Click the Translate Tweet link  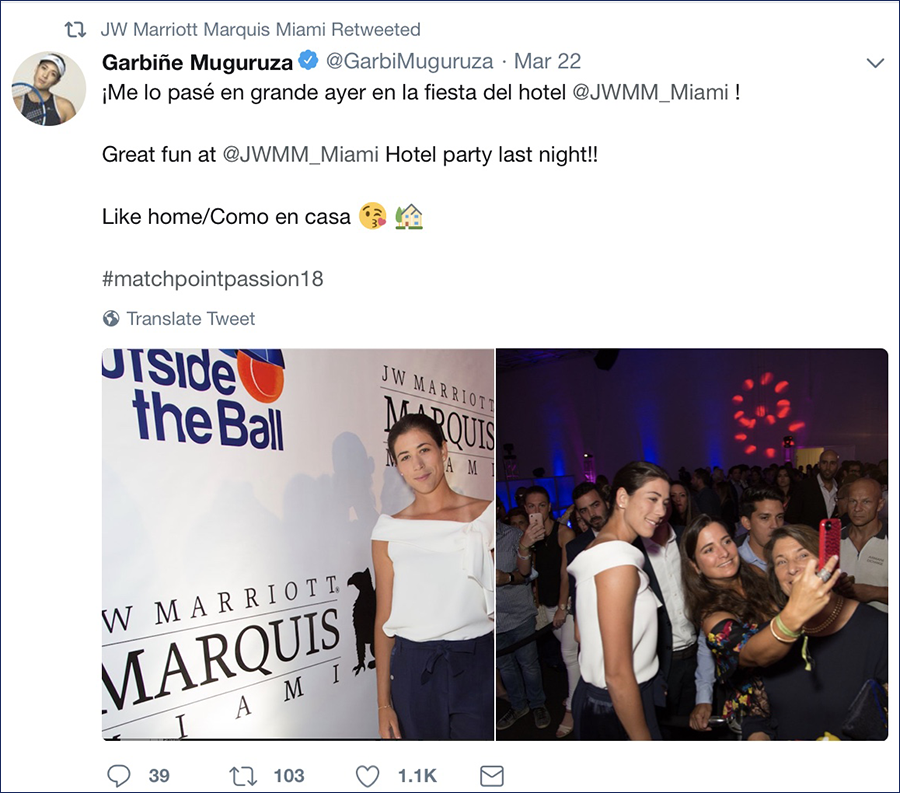tap(191, 318)
